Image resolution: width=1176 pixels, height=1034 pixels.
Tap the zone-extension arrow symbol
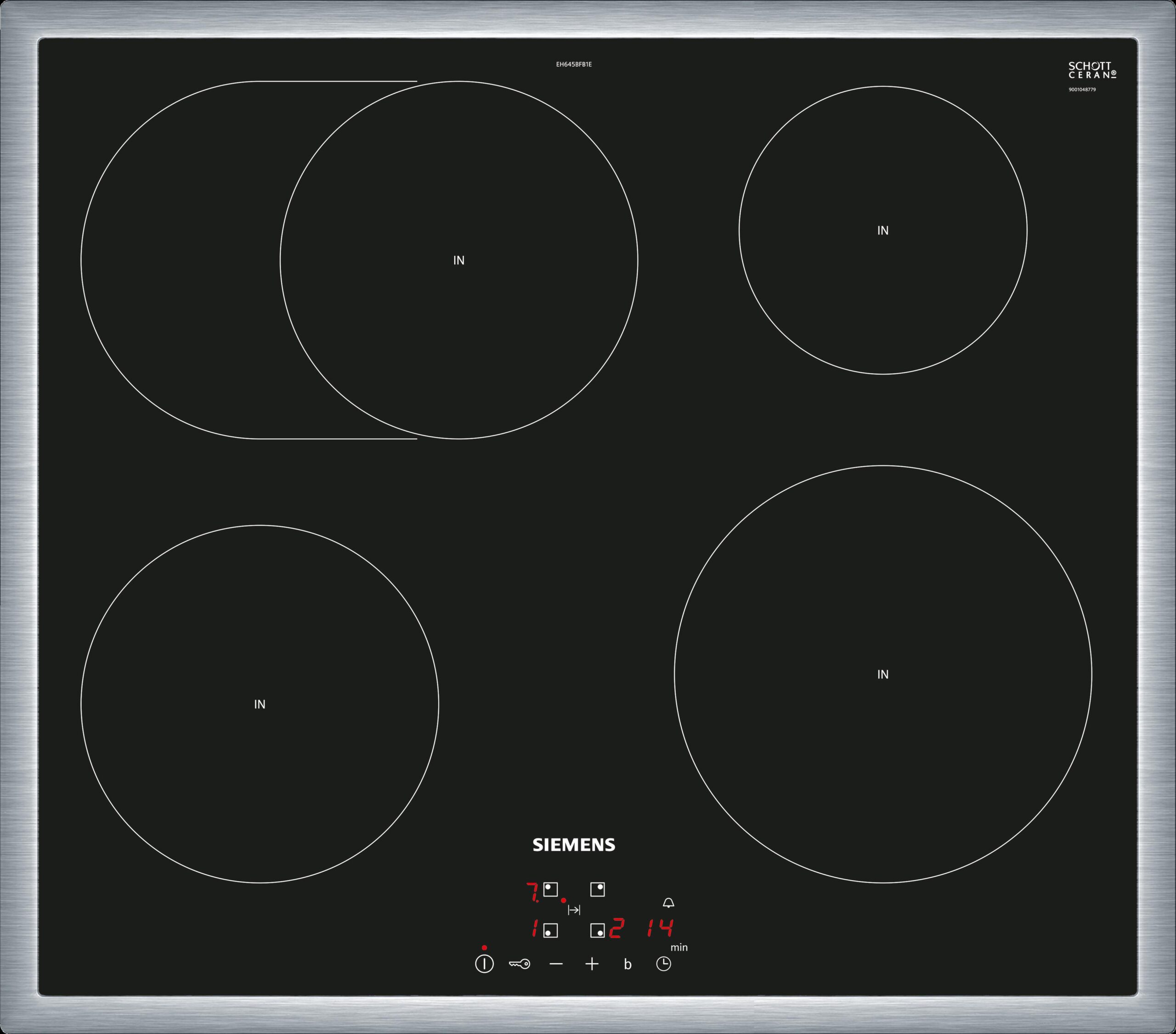(574, 910)
